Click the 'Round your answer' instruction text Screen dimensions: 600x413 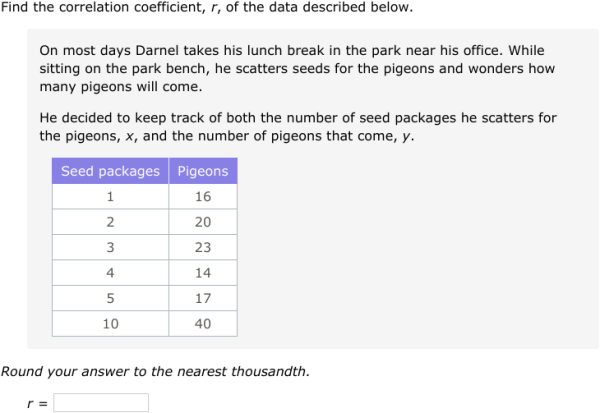point(155,372)
